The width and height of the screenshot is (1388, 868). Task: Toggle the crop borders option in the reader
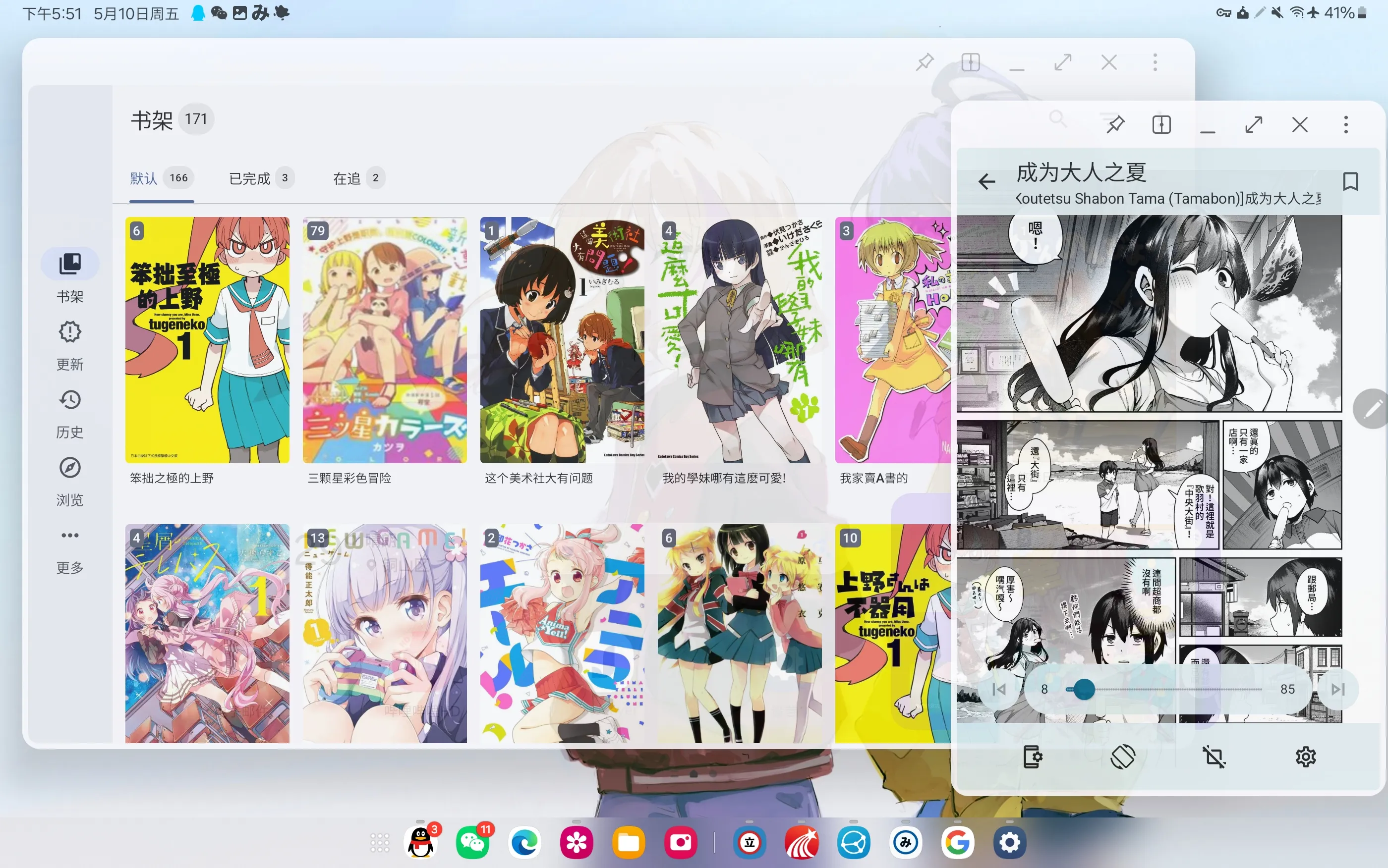click(1215, 757)
